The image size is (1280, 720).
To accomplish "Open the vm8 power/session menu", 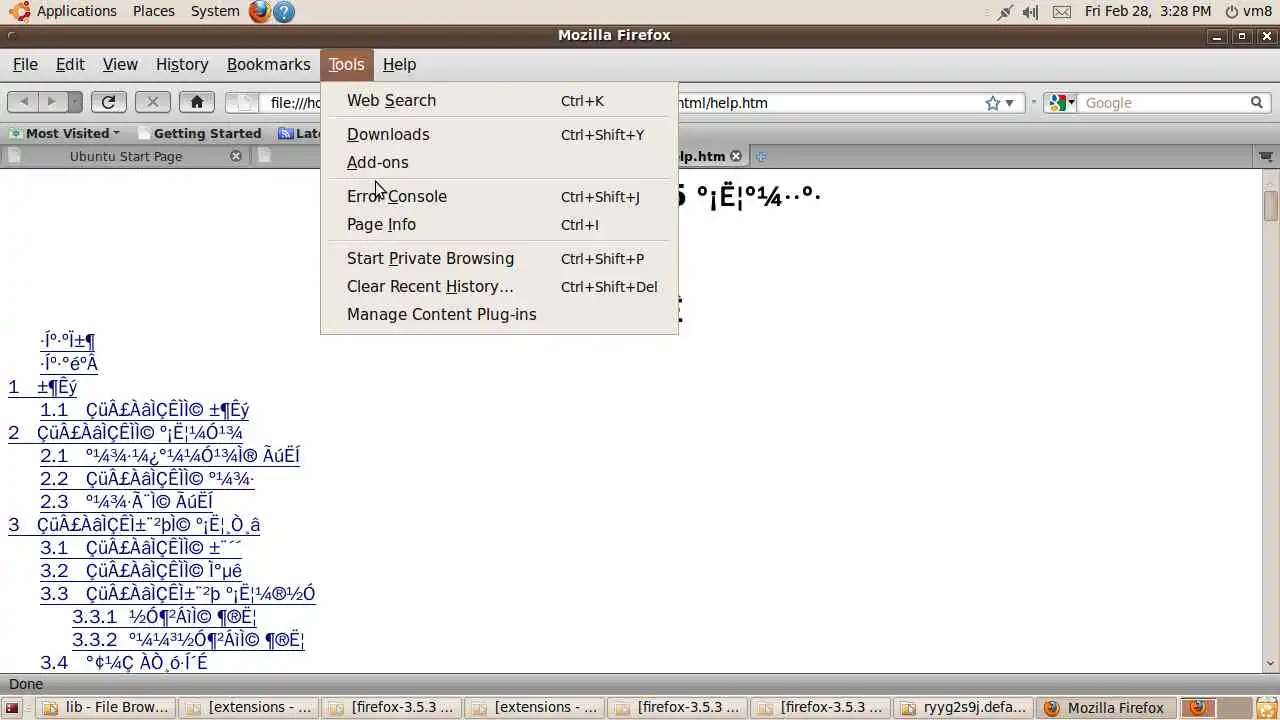I will point(1247,11).
